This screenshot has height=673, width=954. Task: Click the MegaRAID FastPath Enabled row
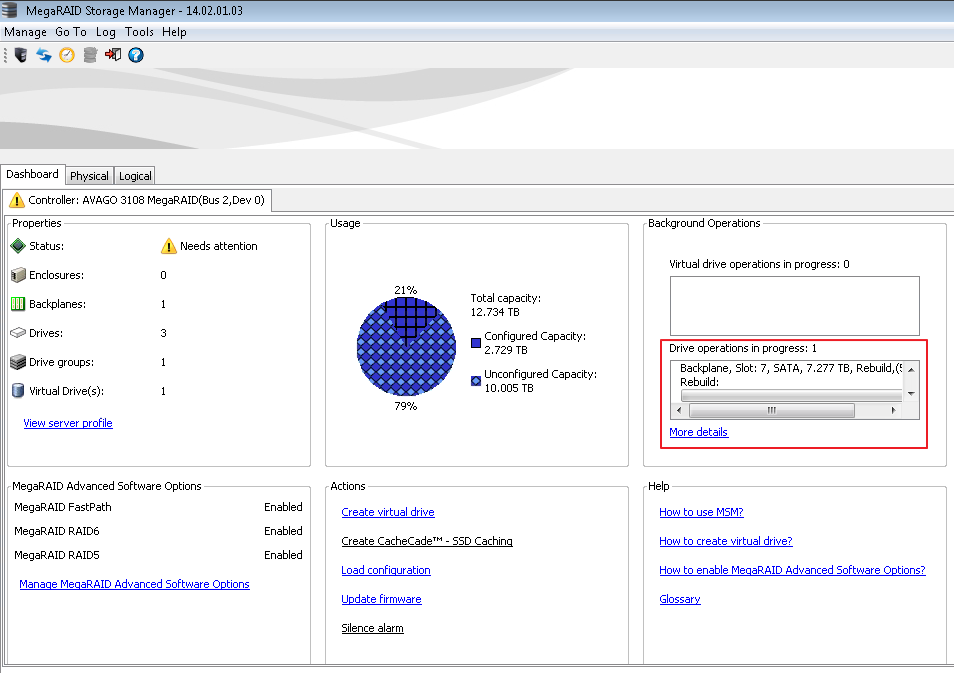[x=158, y=507]
